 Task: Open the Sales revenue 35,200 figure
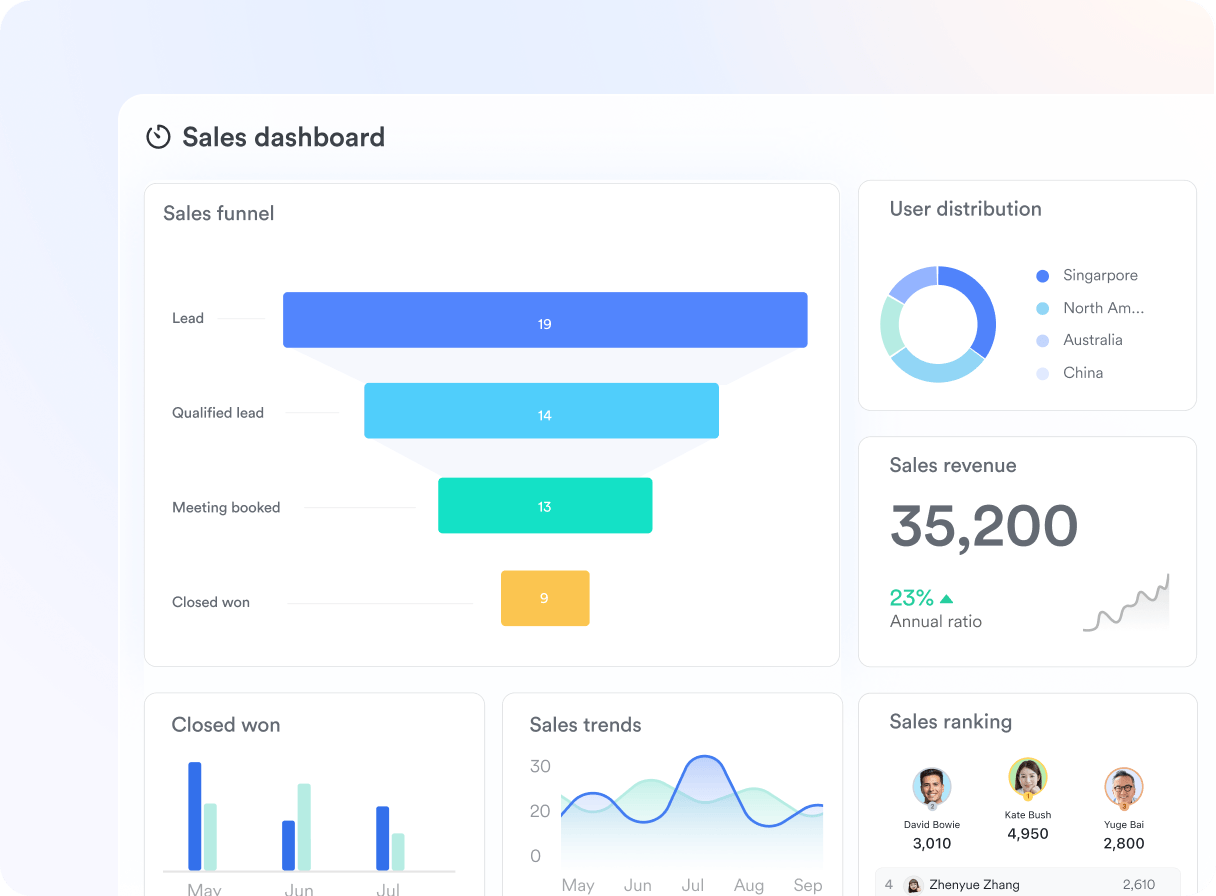point(984,526)
